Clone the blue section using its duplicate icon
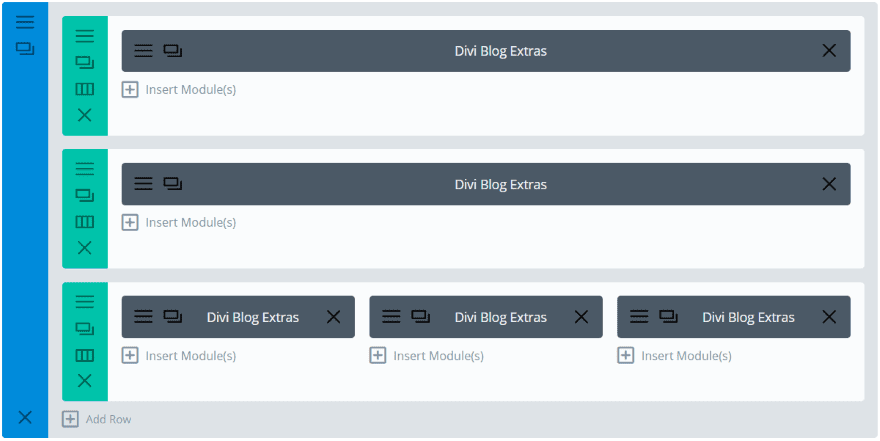The image size is (880, 441). pyautogui.click(x=25, y=48)
